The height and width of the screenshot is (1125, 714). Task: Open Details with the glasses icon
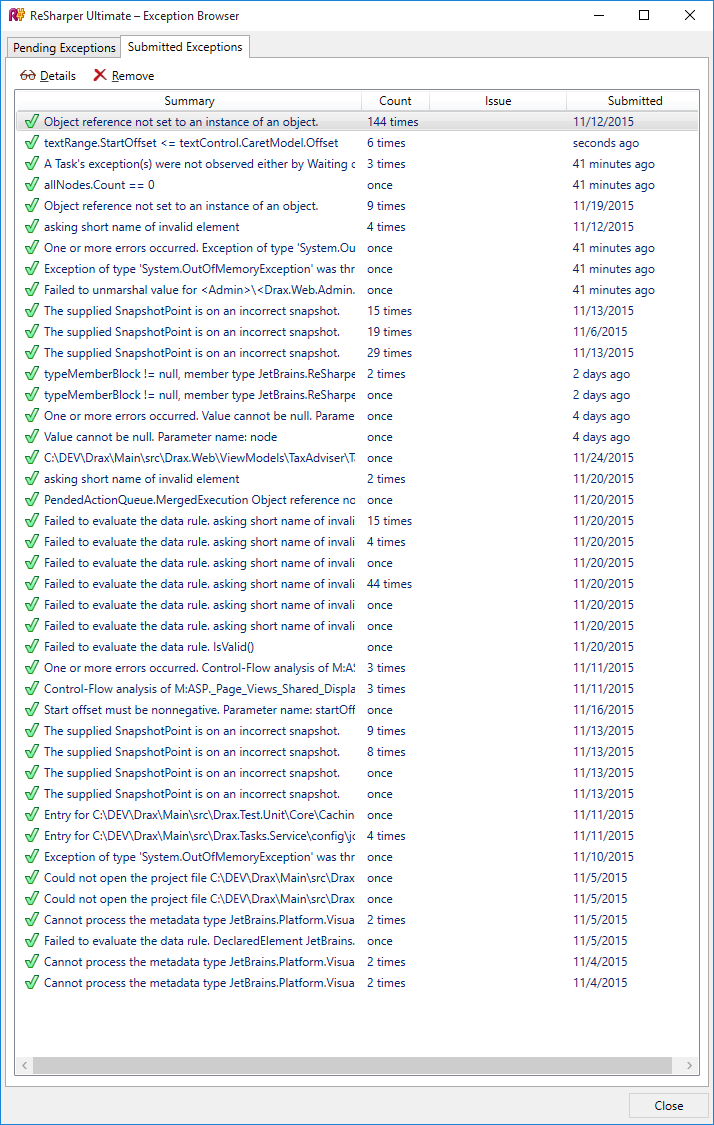tap(28, 75)
